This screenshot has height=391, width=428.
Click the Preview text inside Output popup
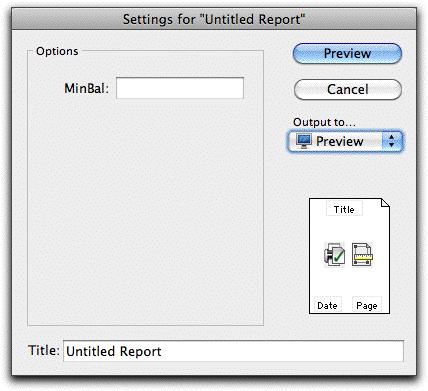[x=339, y=141]
